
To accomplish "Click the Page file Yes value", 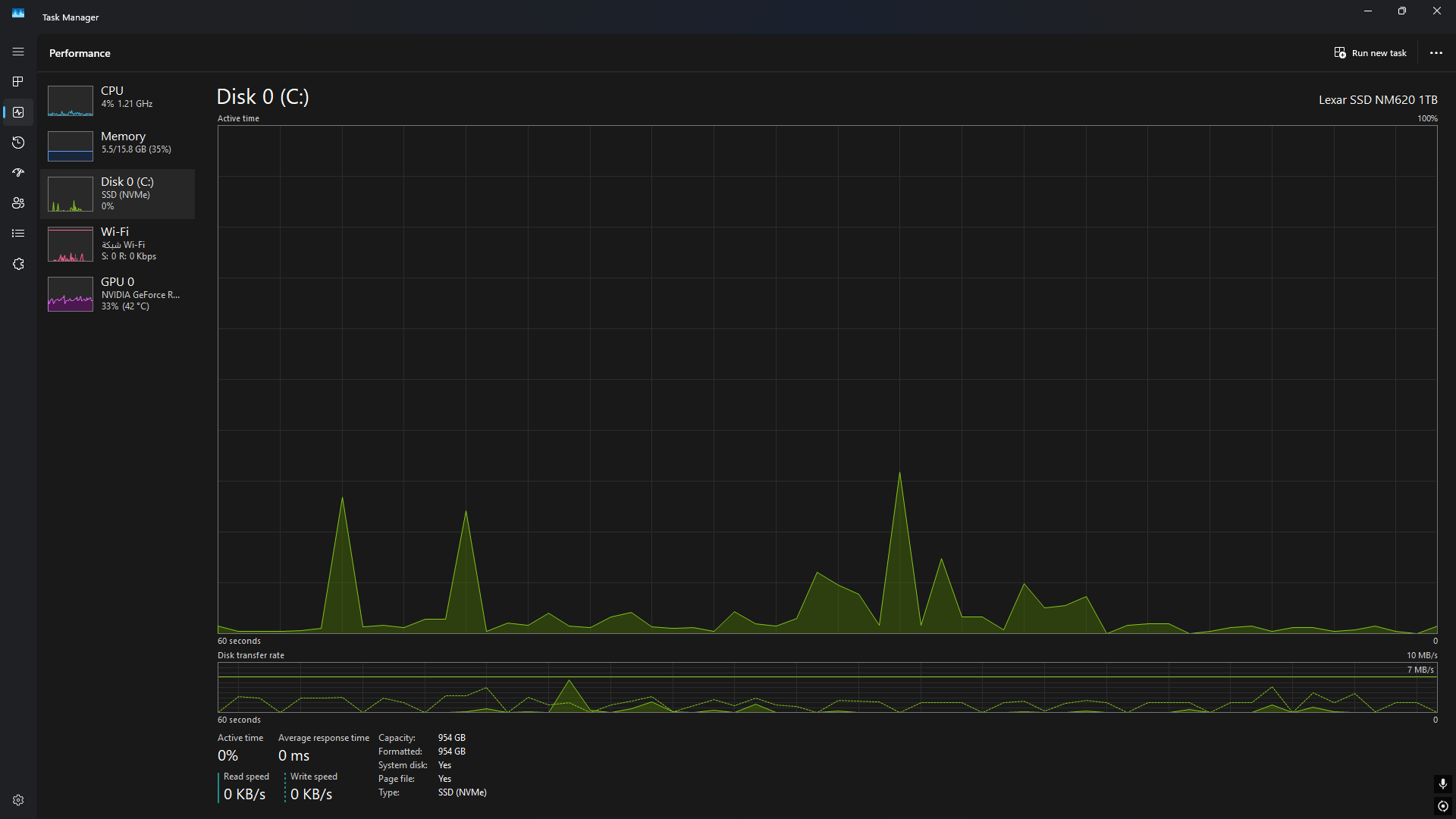I will tap(444, 779).
